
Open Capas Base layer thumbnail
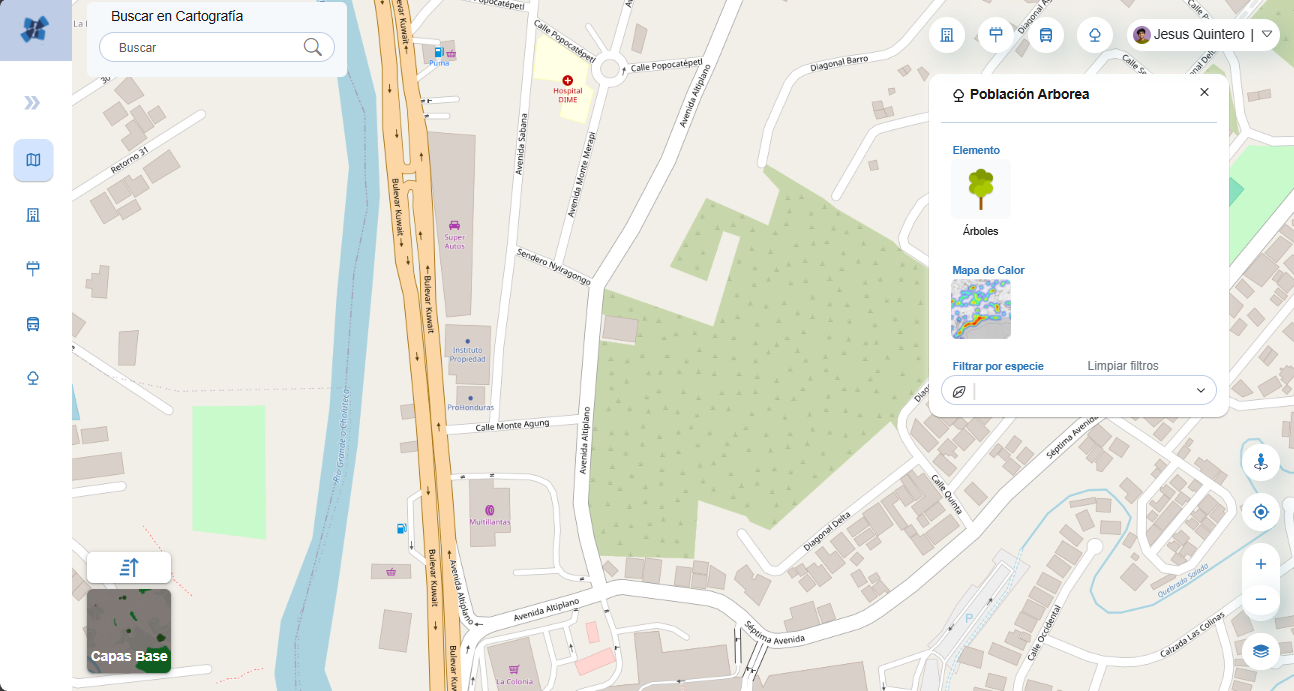(129, 631)
